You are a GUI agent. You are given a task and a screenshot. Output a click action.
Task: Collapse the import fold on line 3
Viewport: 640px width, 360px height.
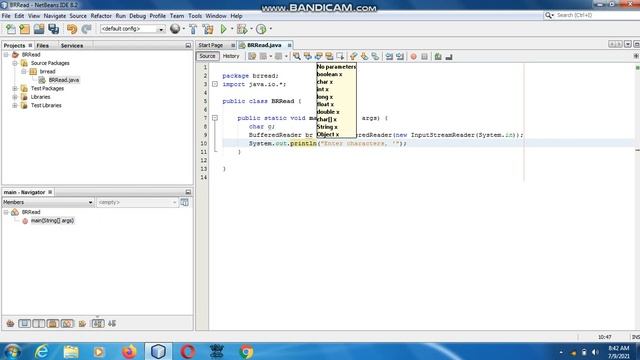(x=215, y=84)
